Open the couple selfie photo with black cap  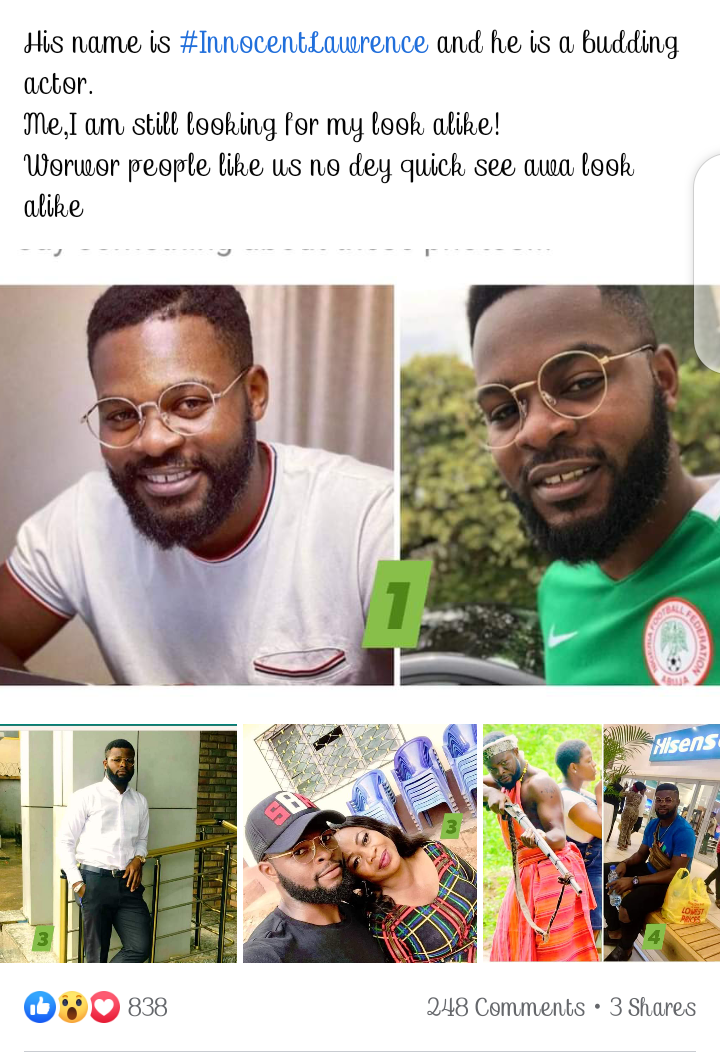pyautogui.click(x=360, y=844)
